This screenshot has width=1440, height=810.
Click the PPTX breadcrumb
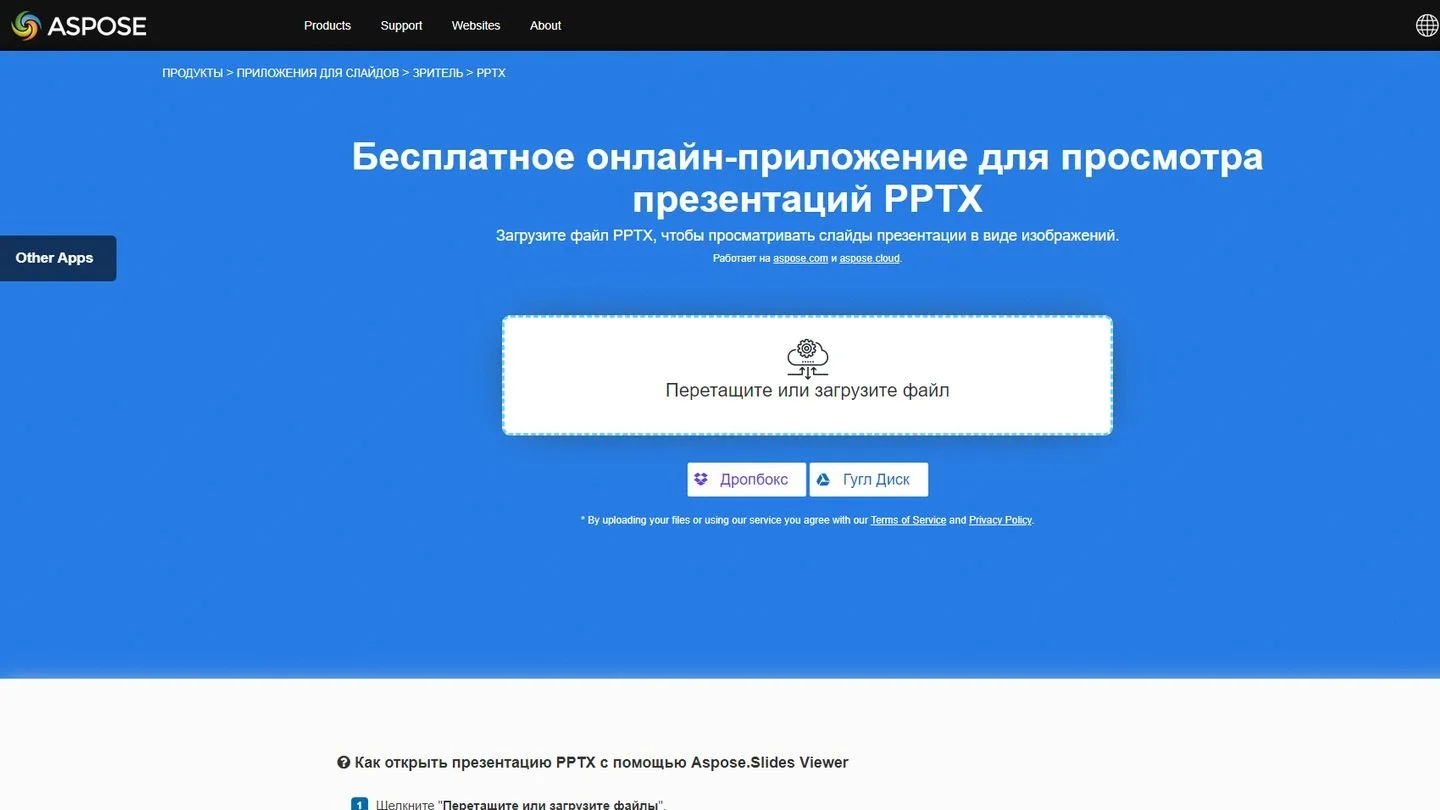491,73
